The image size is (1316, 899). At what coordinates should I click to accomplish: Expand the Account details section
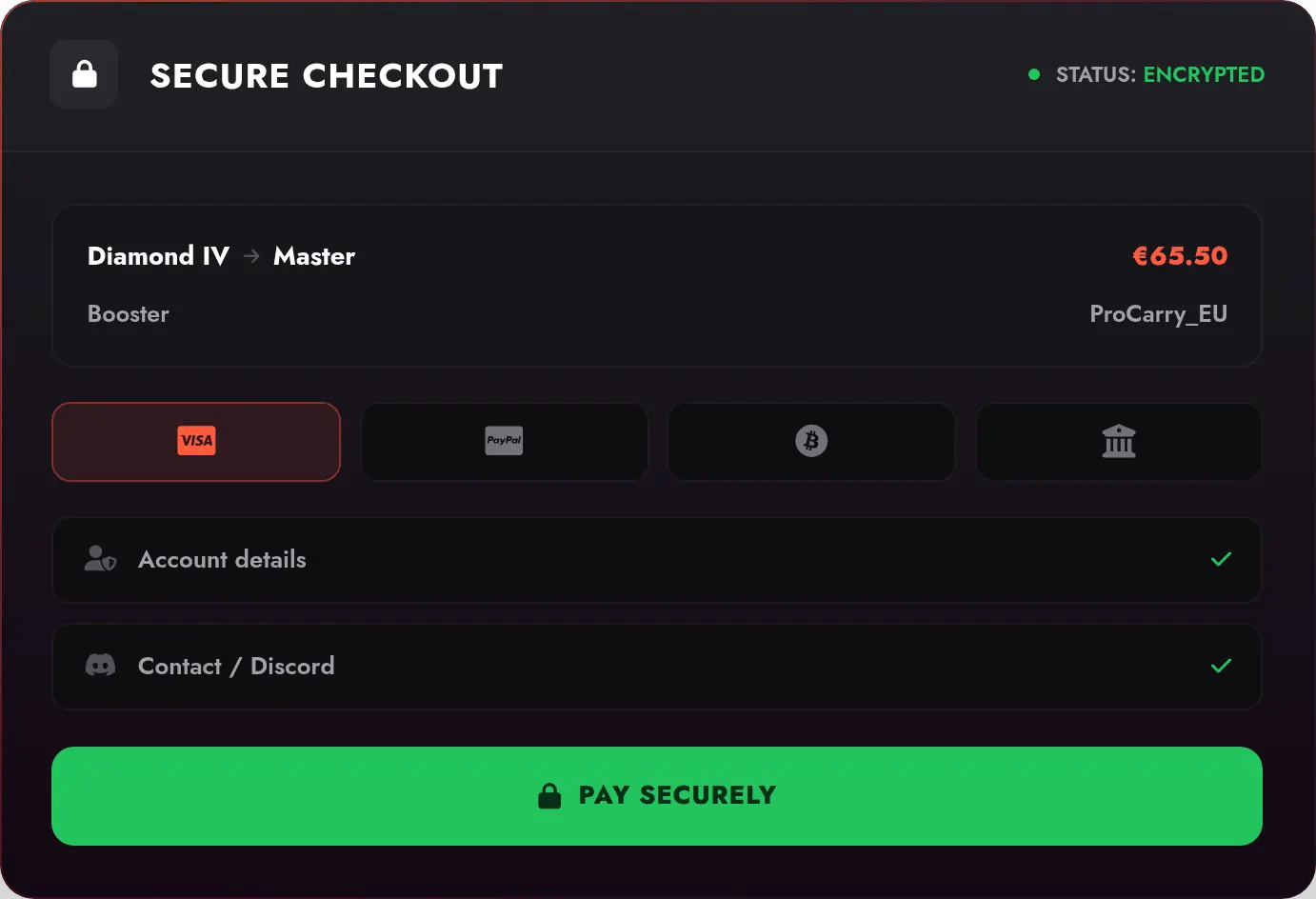(x=657, y=560)
